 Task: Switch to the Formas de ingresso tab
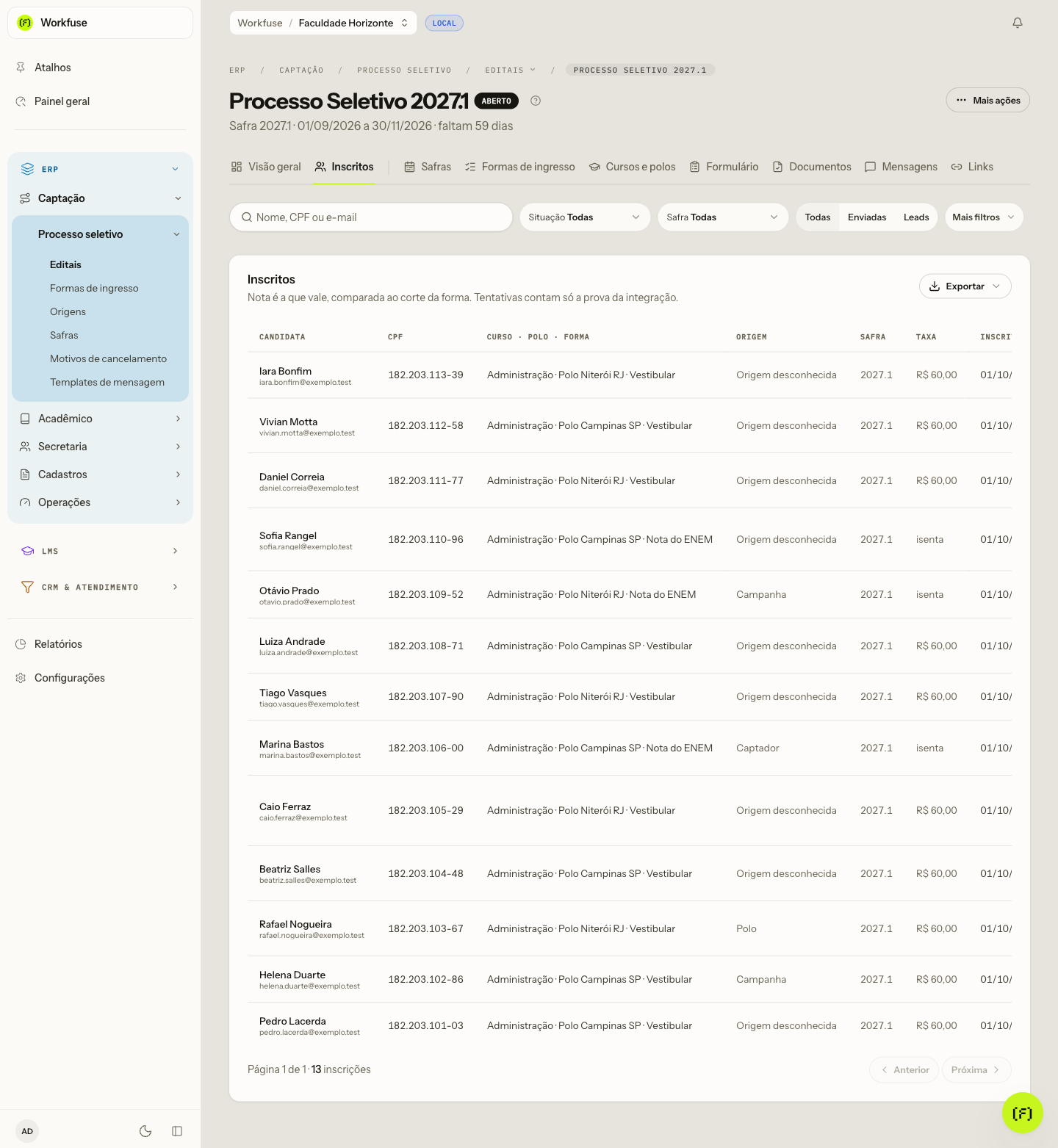519,167
